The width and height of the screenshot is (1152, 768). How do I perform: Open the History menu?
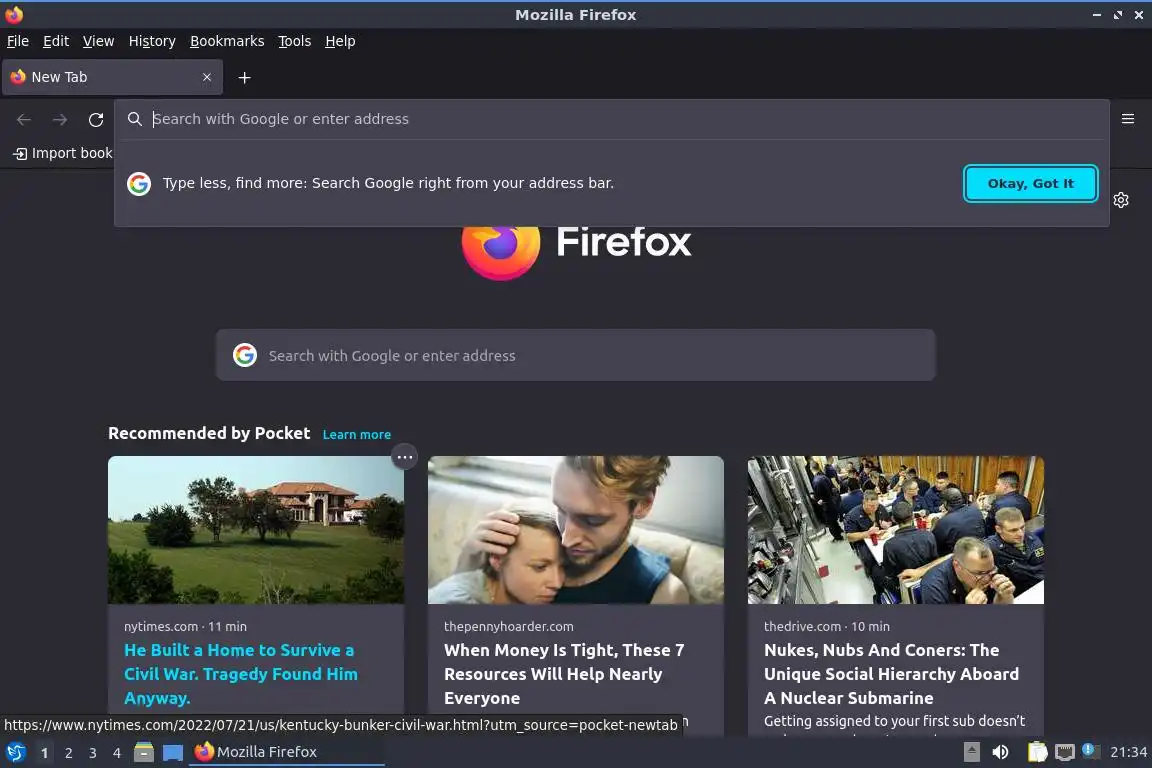pyautogui.click(x=152, y=41)
